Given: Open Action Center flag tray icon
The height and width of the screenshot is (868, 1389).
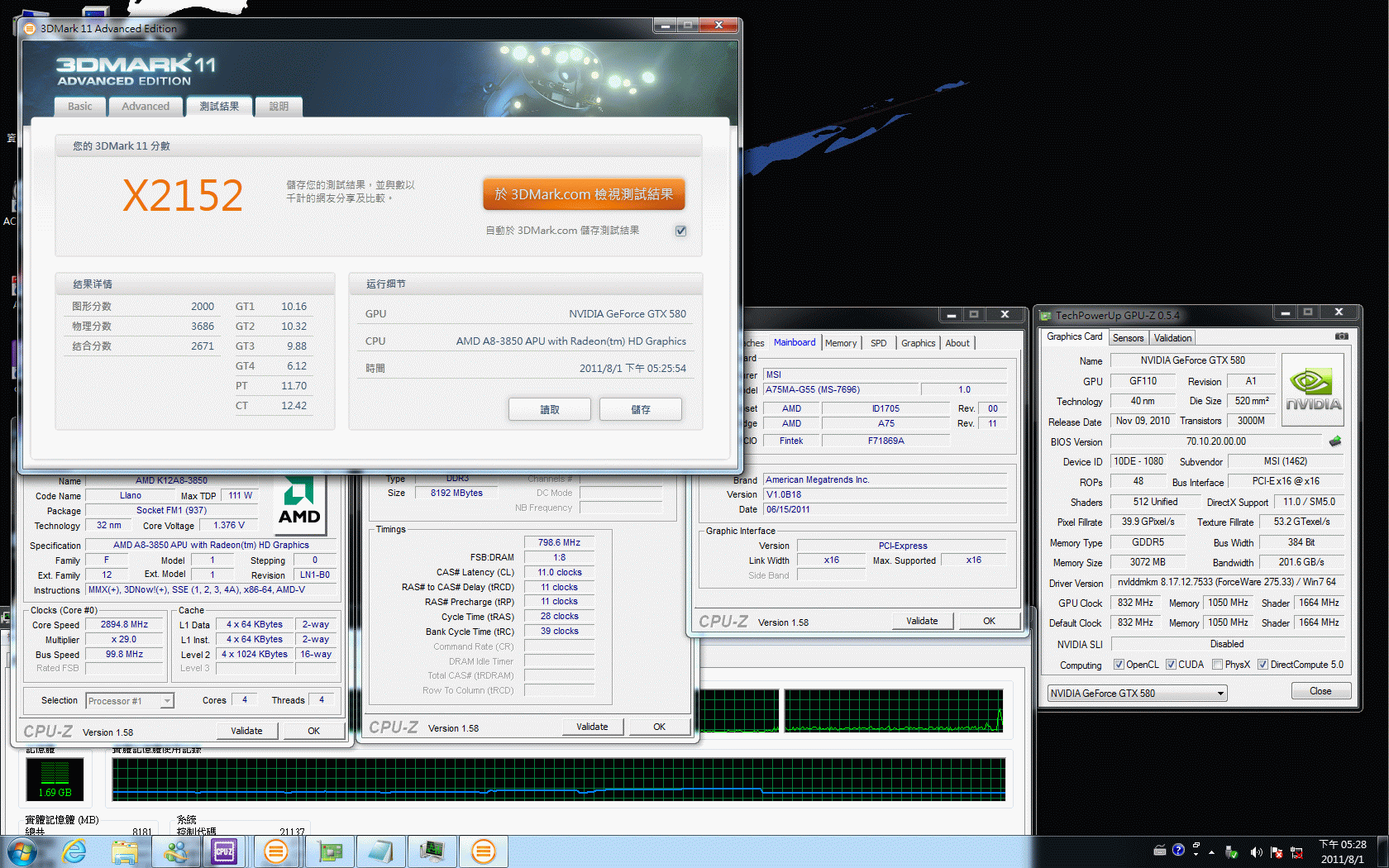Looking at the screenshot, I should point(1276,851).
